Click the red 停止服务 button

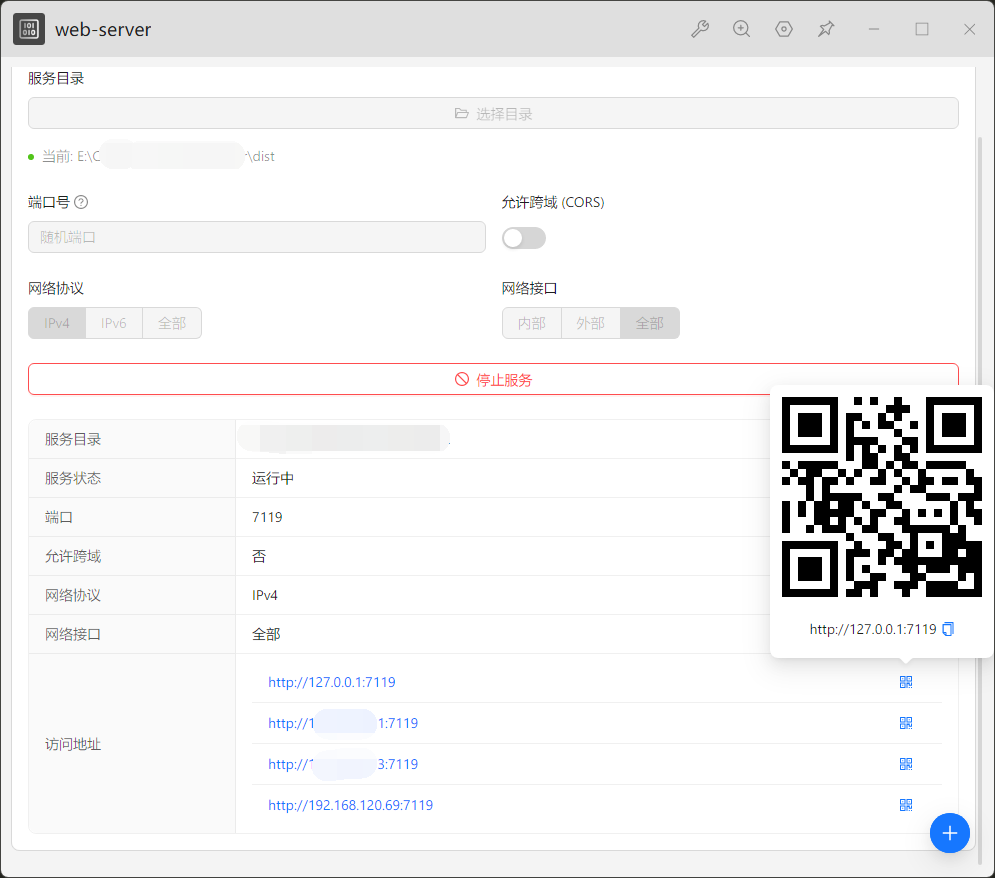click(493, 379)
